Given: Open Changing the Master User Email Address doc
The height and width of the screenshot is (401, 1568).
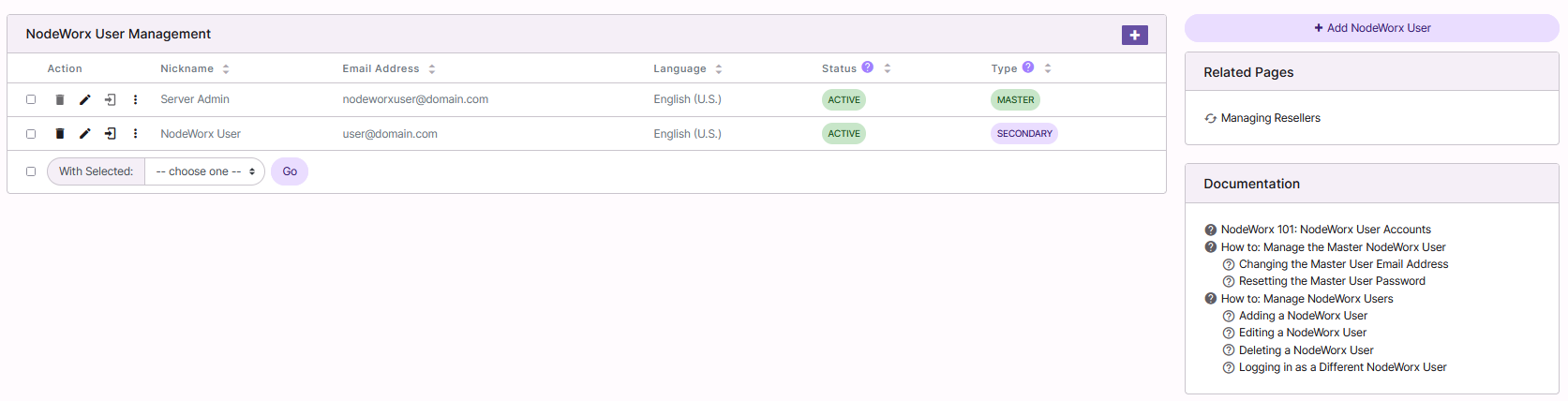Looking at the screenshot, I should (x=1343, y=264).
